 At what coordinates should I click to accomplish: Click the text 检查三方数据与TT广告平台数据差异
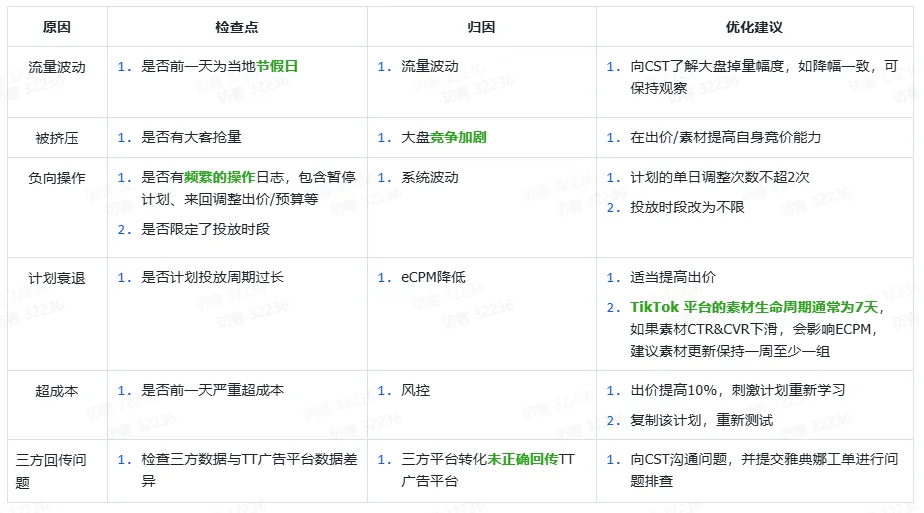tap(249, 470)
